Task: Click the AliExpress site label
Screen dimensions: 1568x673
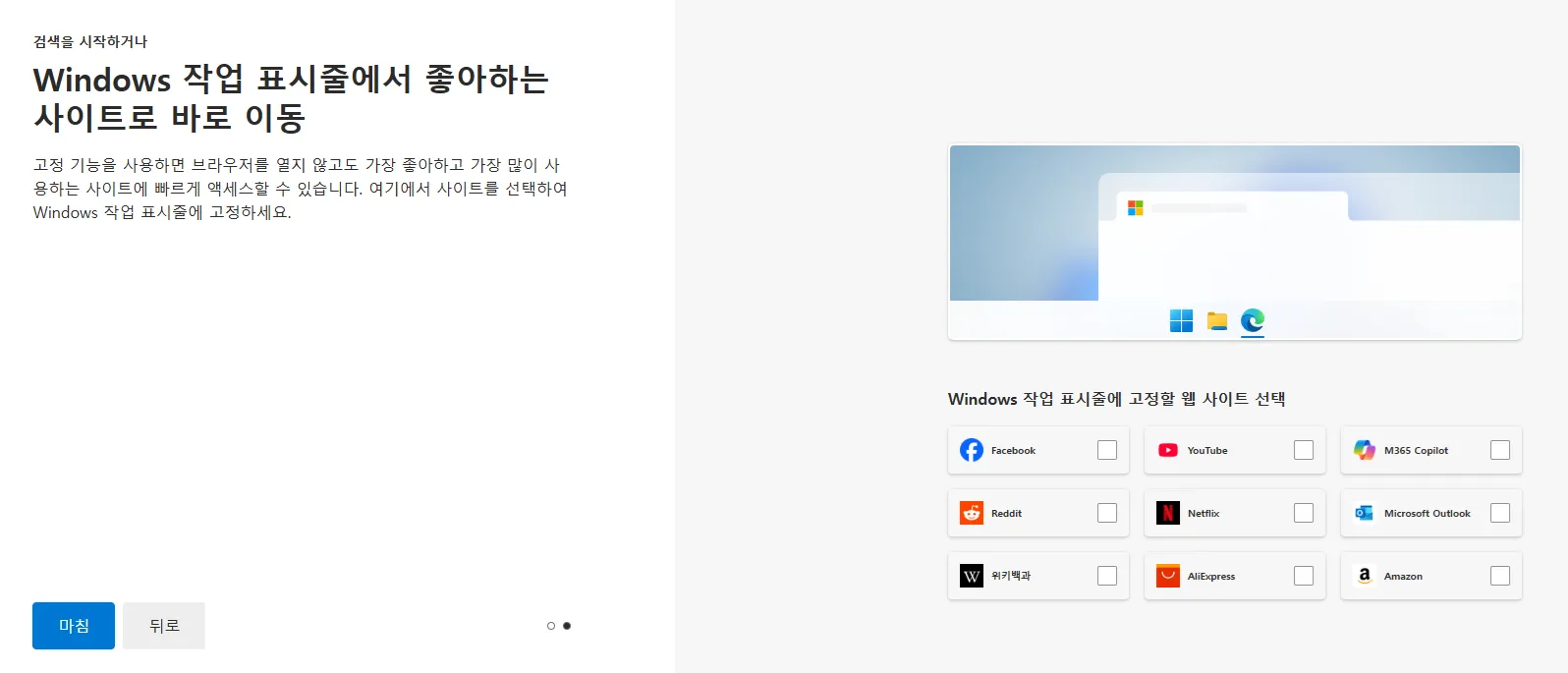Action: tap(1211, 577)
